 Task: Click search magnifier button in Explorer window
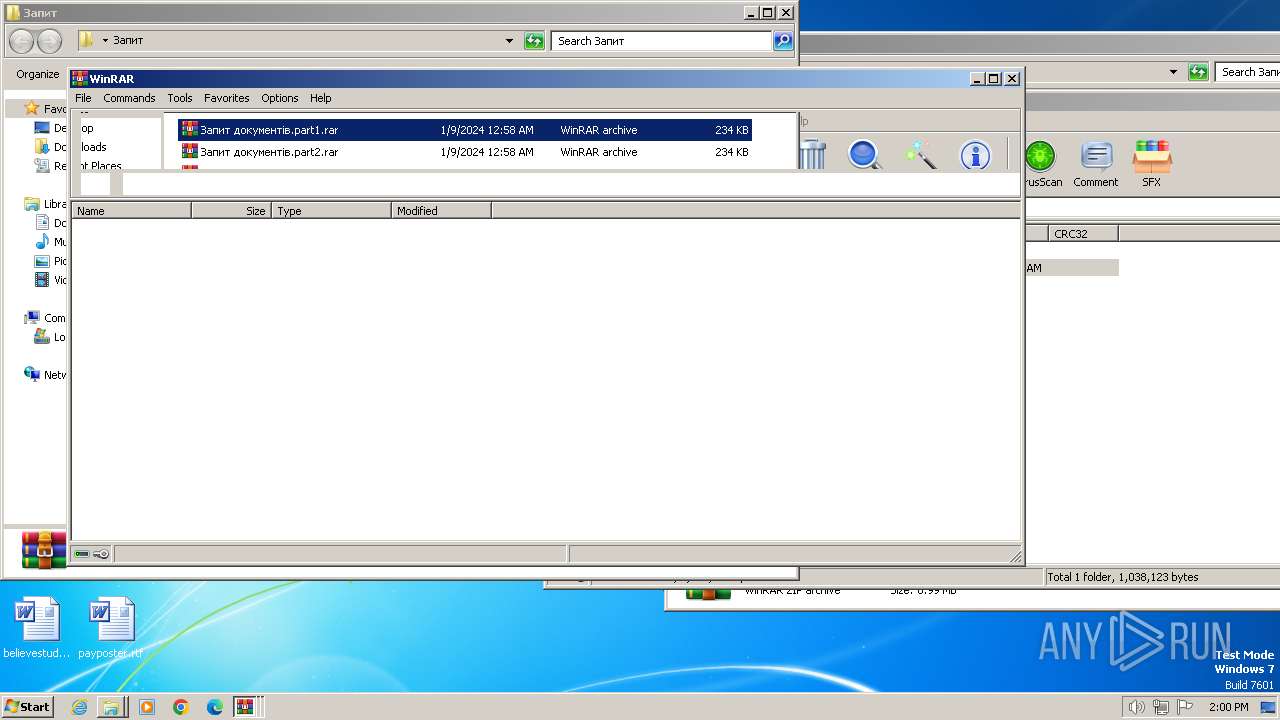pyautogui.click(x=783, y=41)
